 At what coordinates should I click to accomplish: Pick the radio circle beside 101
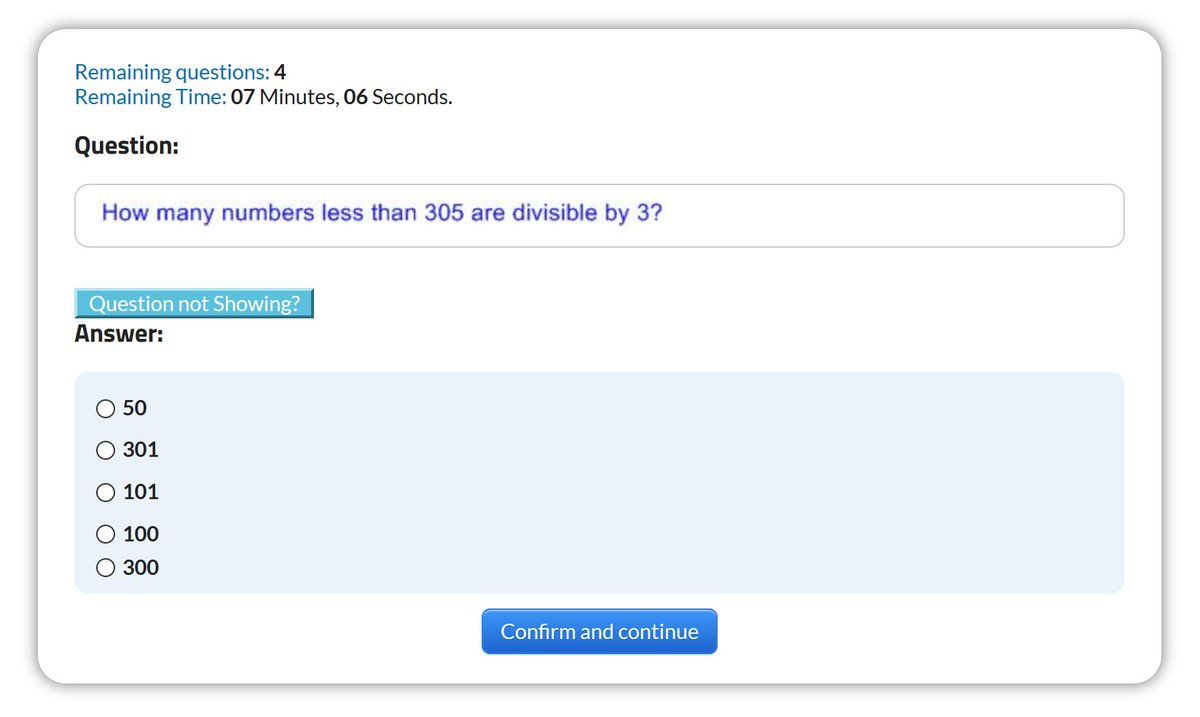tap(105, 492)
